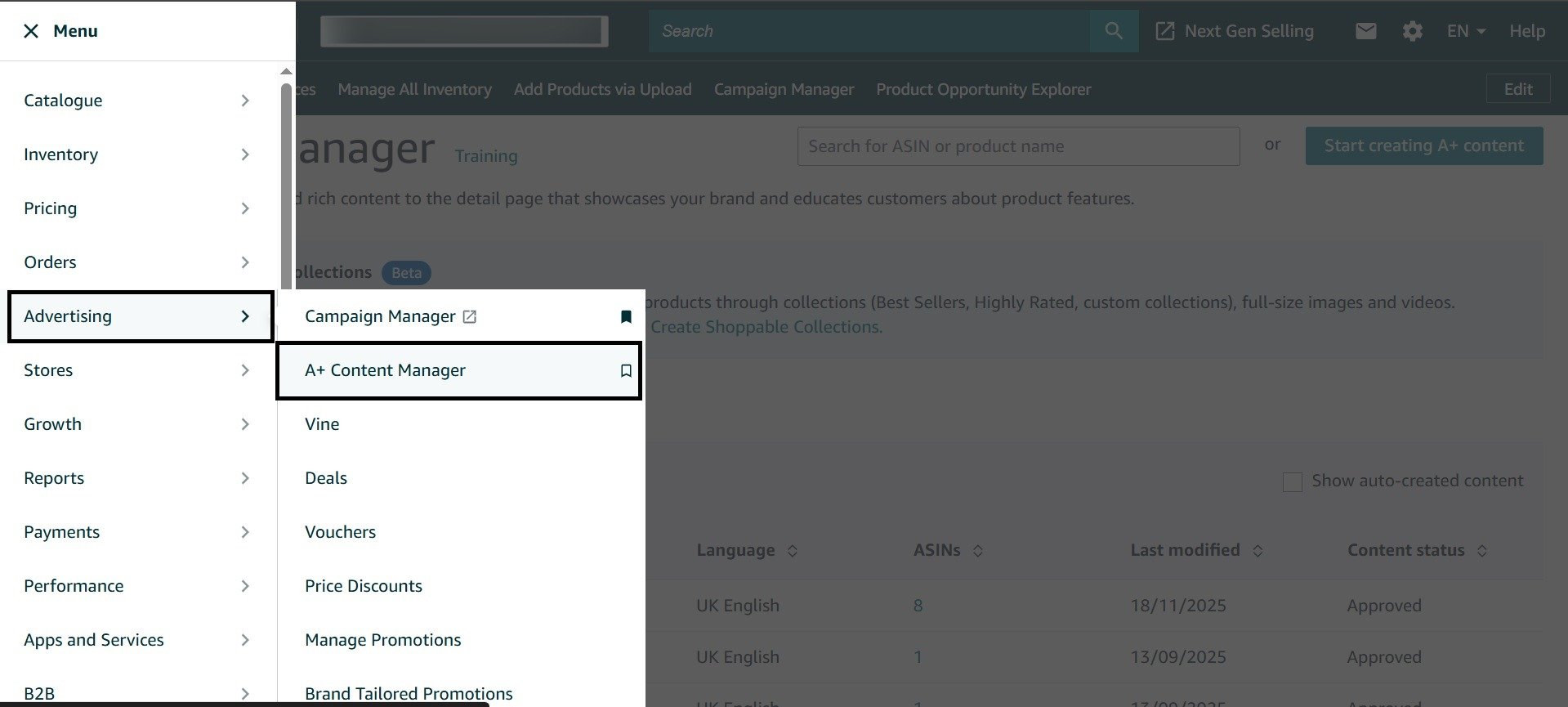Select Advertising in the side menu
The height and width of the screenshot is (707, 1568).
click(141, 316)
